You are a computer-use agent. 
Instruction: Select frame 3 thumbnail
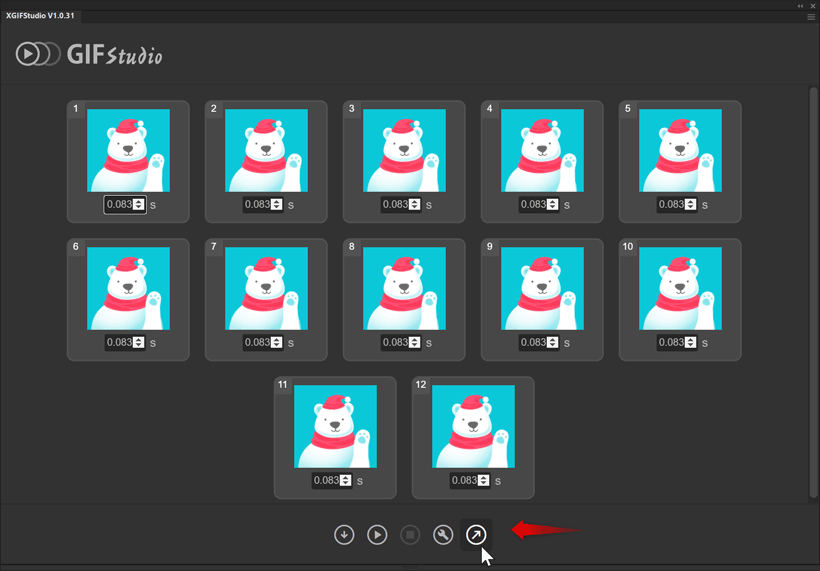[404, 151]
